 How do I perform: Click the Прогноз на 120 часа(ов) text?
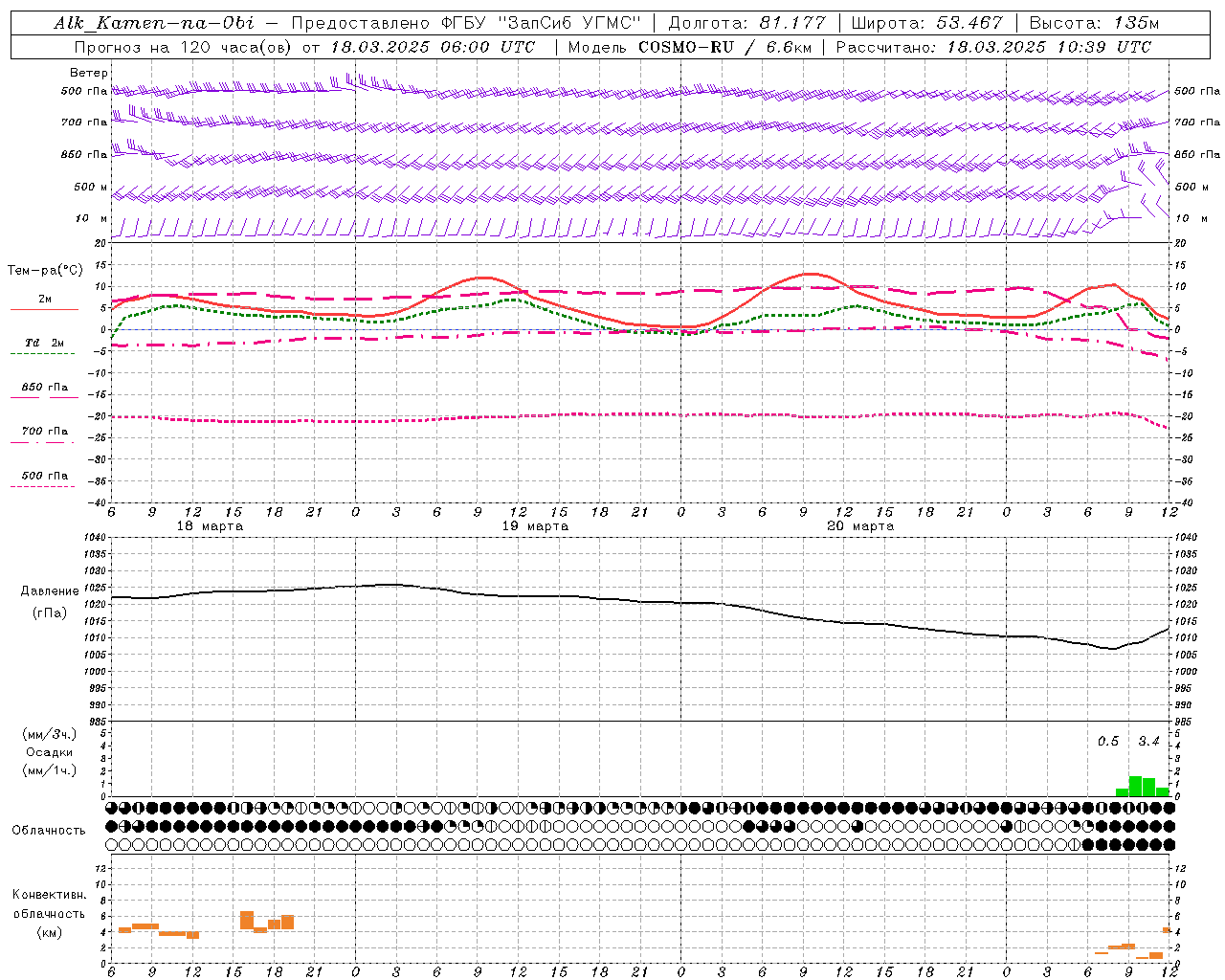(x=183, y=47)
